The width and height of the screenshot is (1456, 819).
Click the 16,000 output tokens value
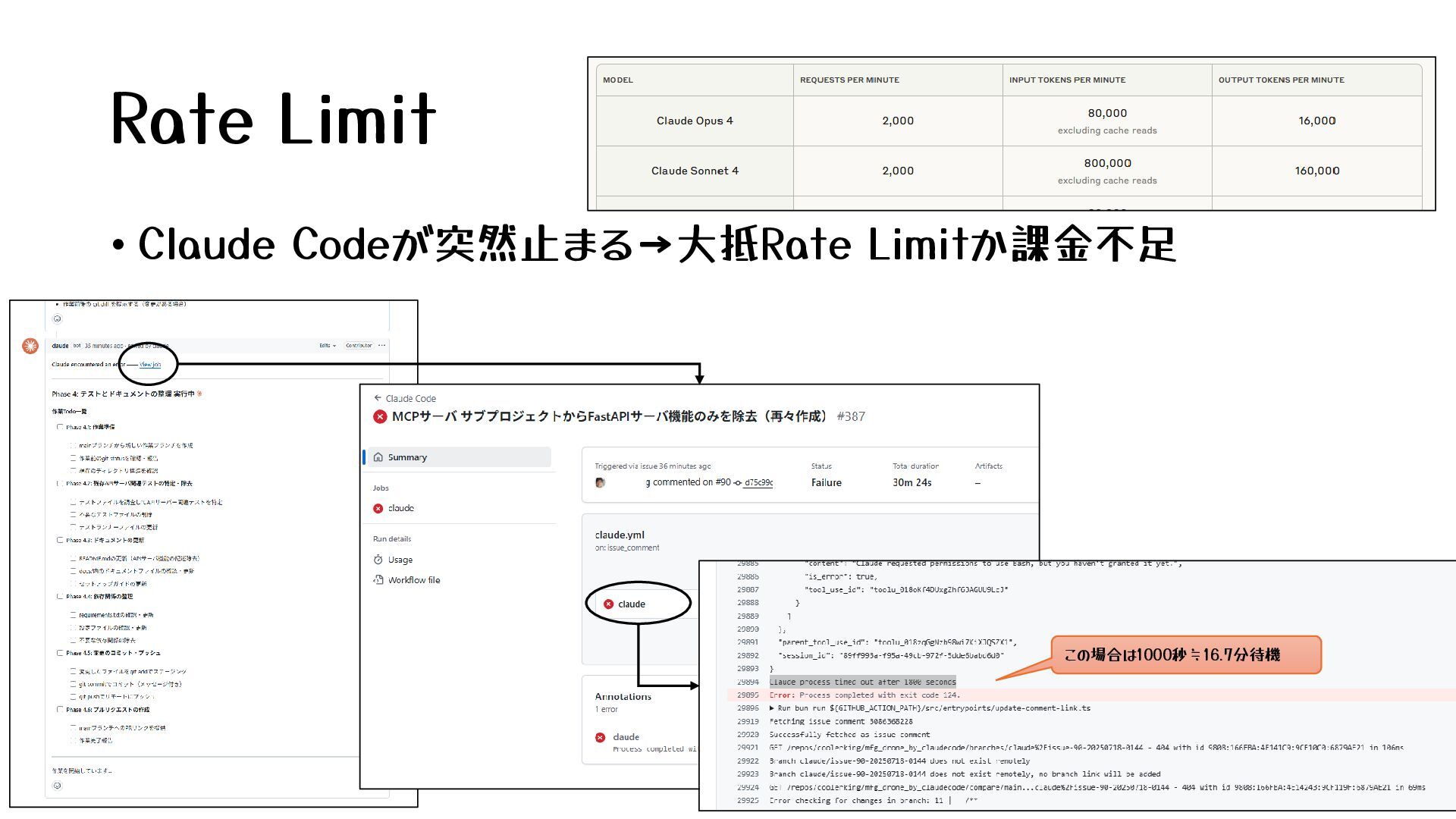click(1317, 121)
